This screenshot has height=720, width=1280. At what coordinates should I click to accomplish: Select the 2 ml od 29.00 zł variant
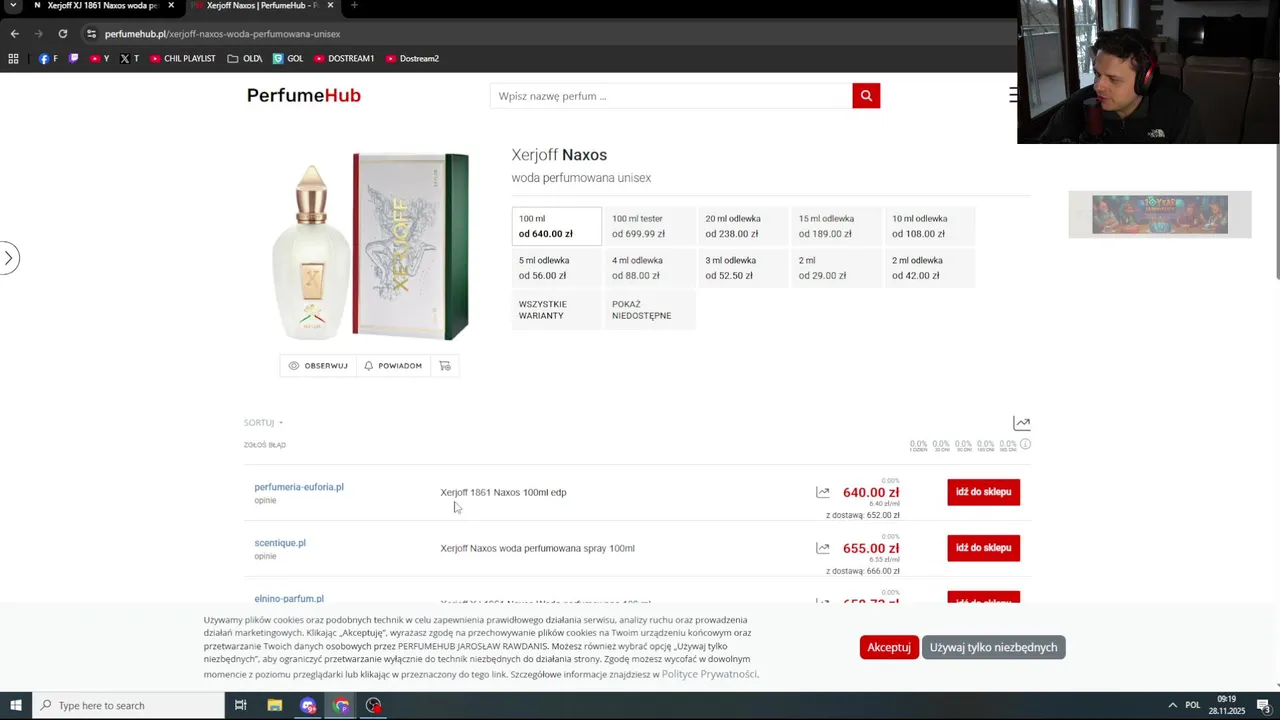tap(836, 268)
